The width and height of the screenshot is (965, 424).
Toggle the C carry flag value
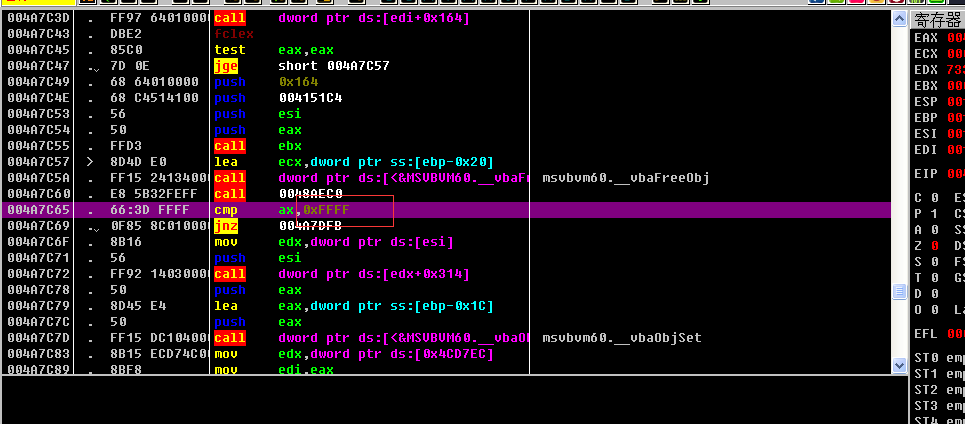[x=936, y=198]
